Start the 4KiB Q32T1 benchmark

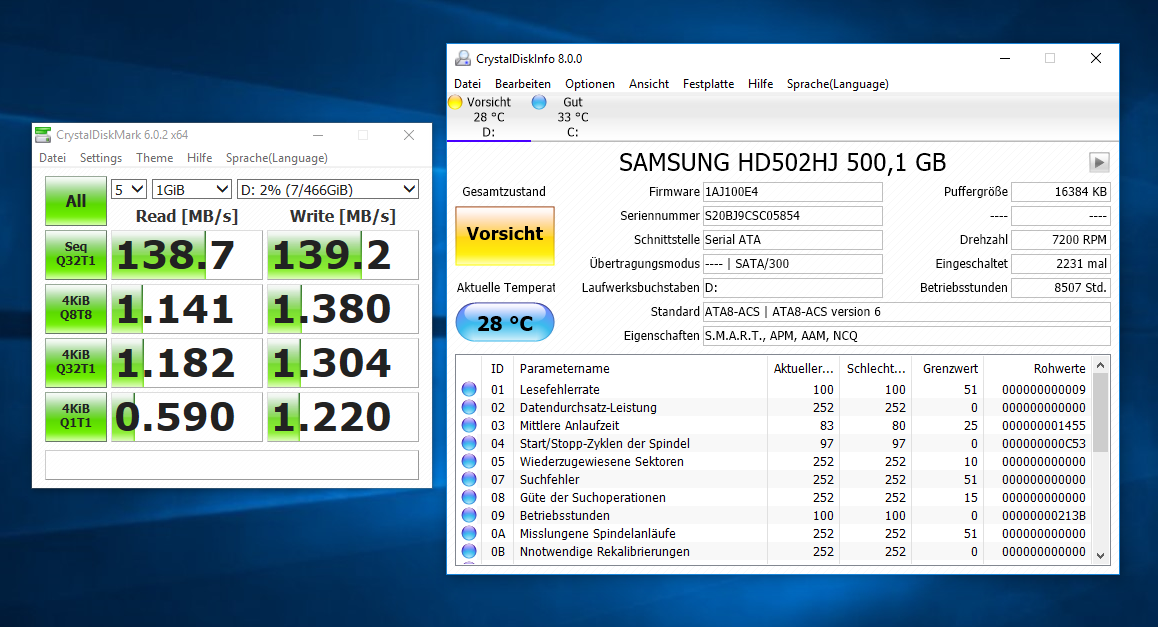(x=76, y=363)
